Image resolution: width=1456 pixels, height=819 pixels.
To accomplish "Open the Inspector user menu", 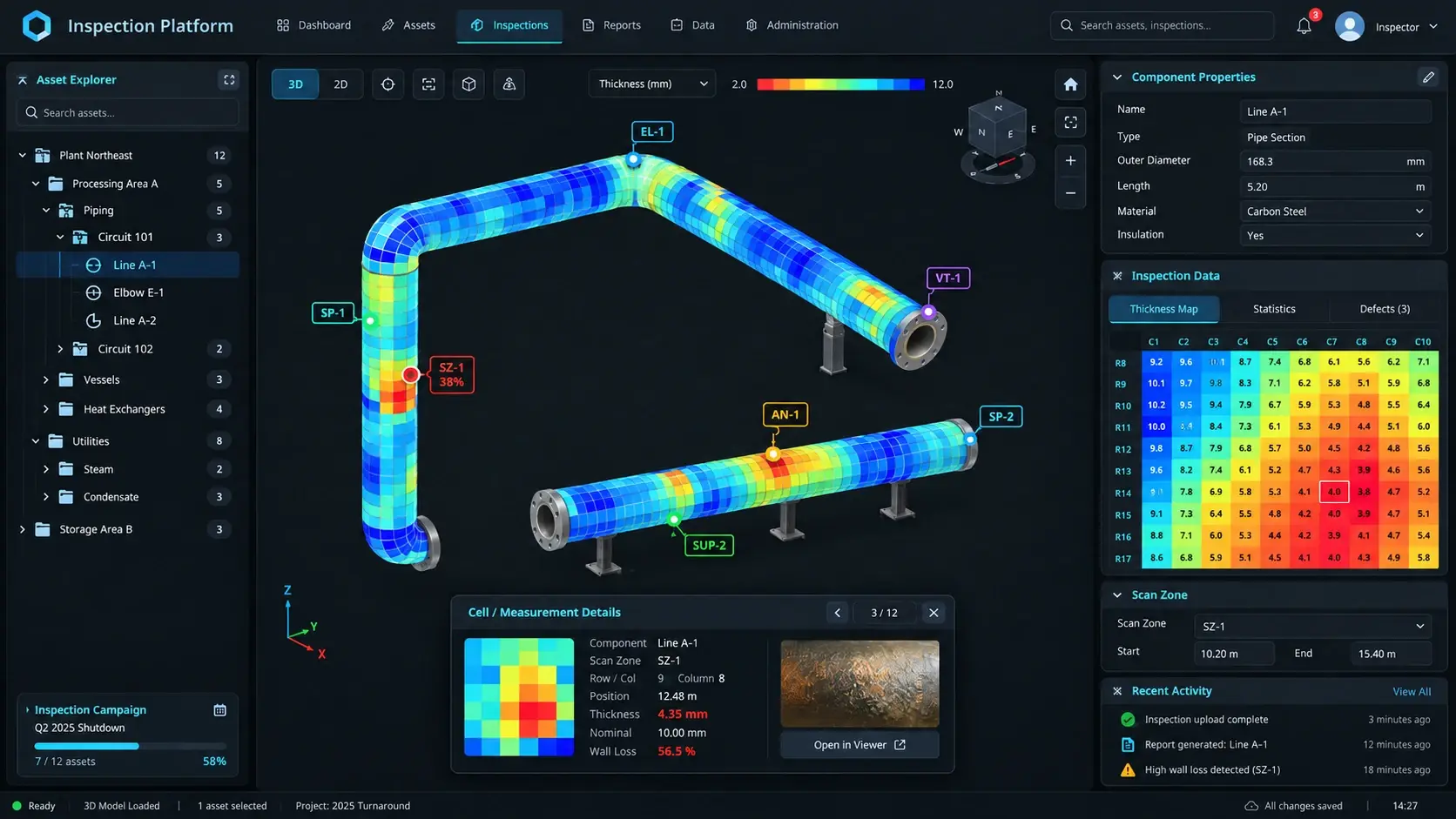I will click(x=1386, y=27).
